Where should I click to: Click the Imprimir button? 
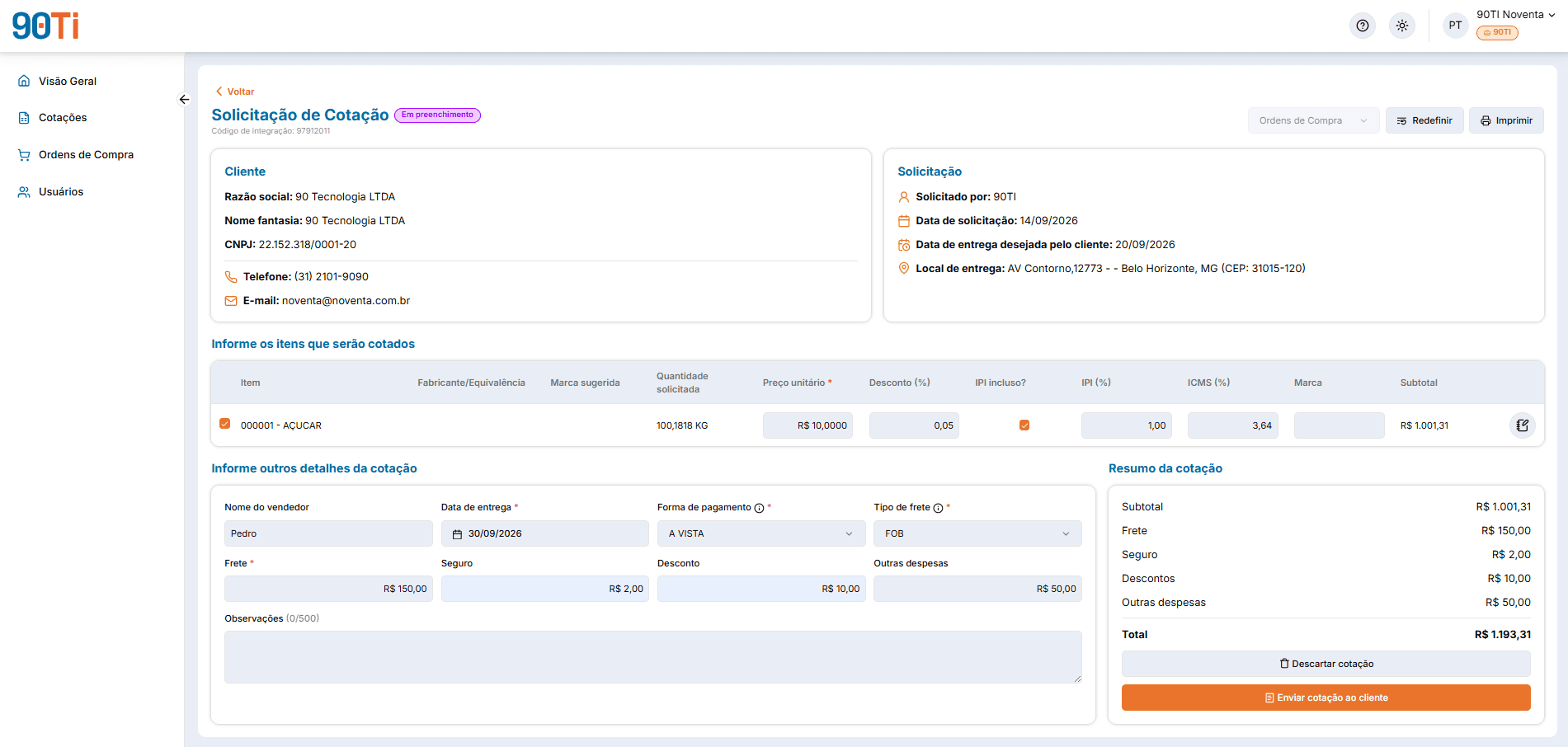click(x=1506, y=120)
